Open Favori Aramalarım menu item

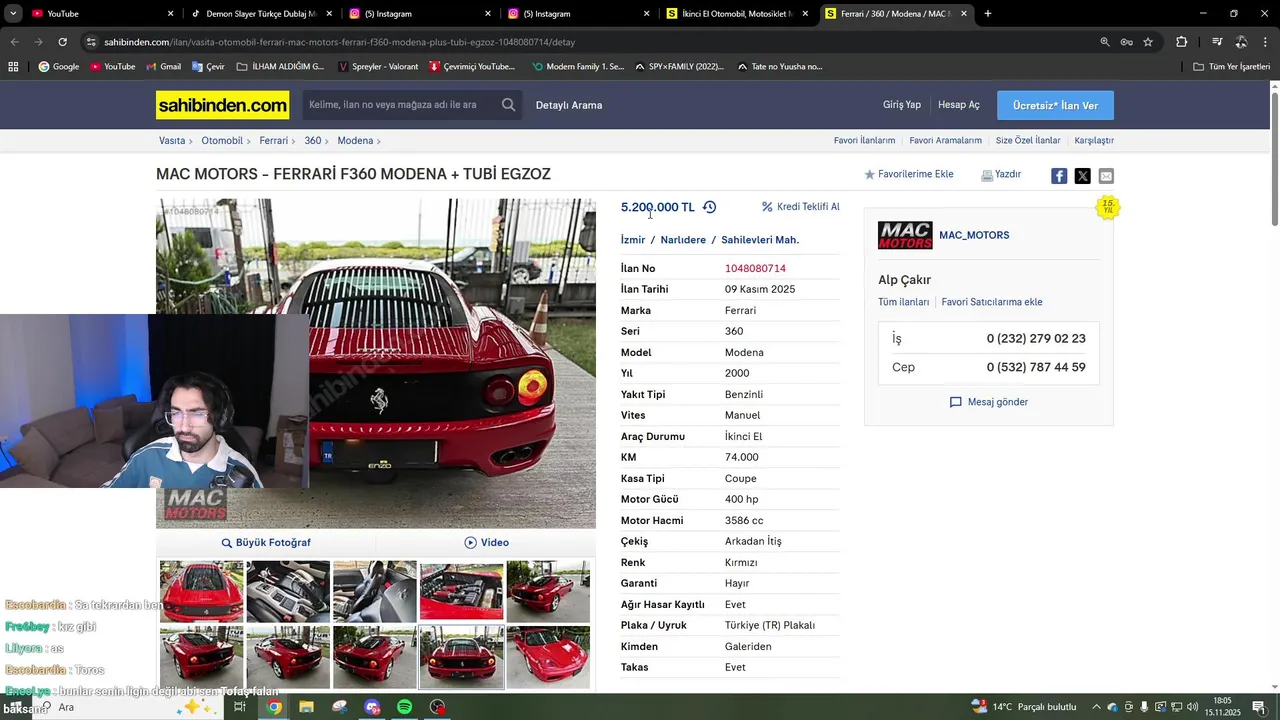(945, 141)
